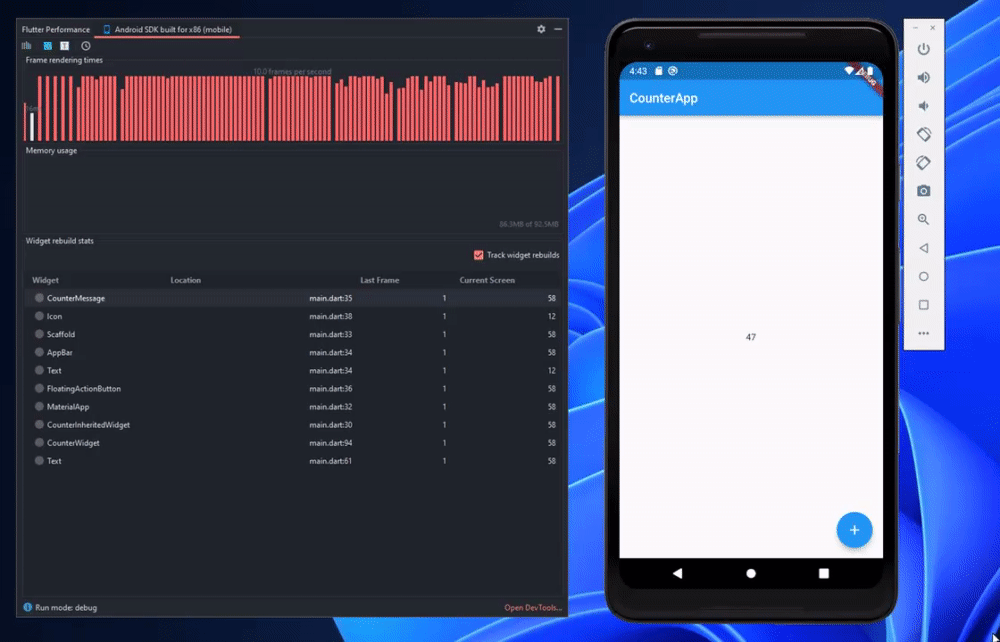Click the emulator power button
Image resolution: width=1000 pixels, height=642 pixels.
923,49
